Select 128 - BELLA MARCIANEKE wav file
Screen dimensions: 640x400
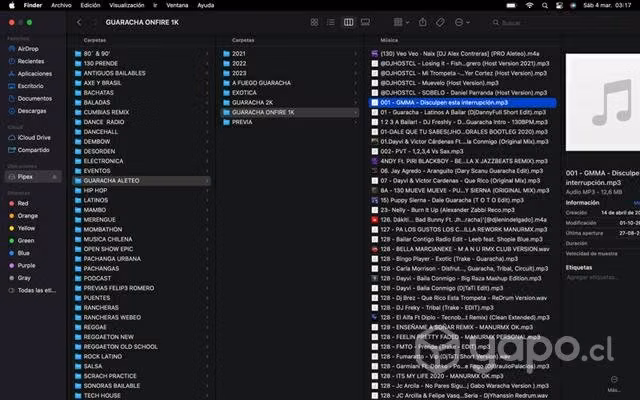coord(463,249)
